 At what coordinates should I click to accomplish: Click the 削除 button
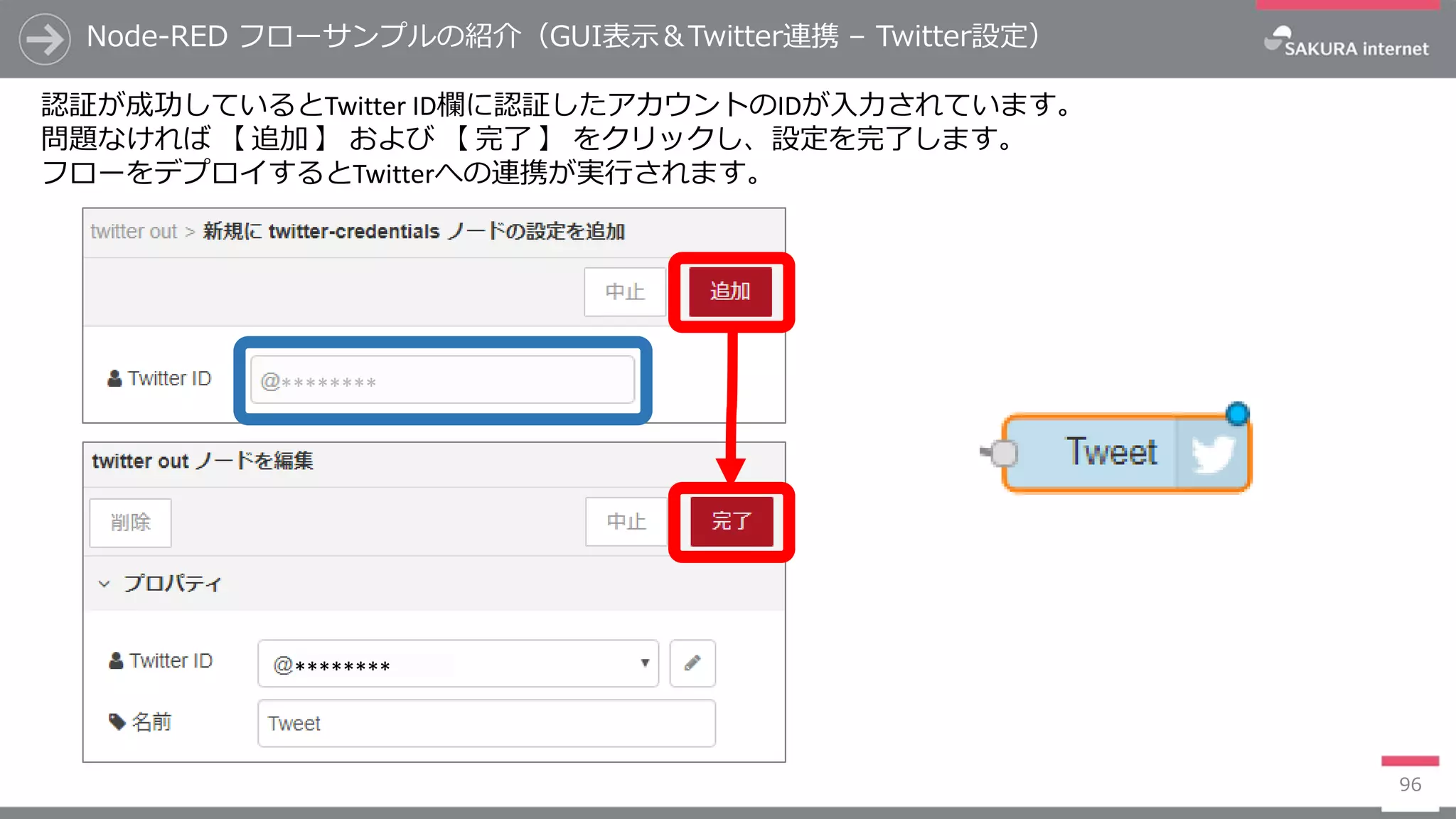(131, 523)
